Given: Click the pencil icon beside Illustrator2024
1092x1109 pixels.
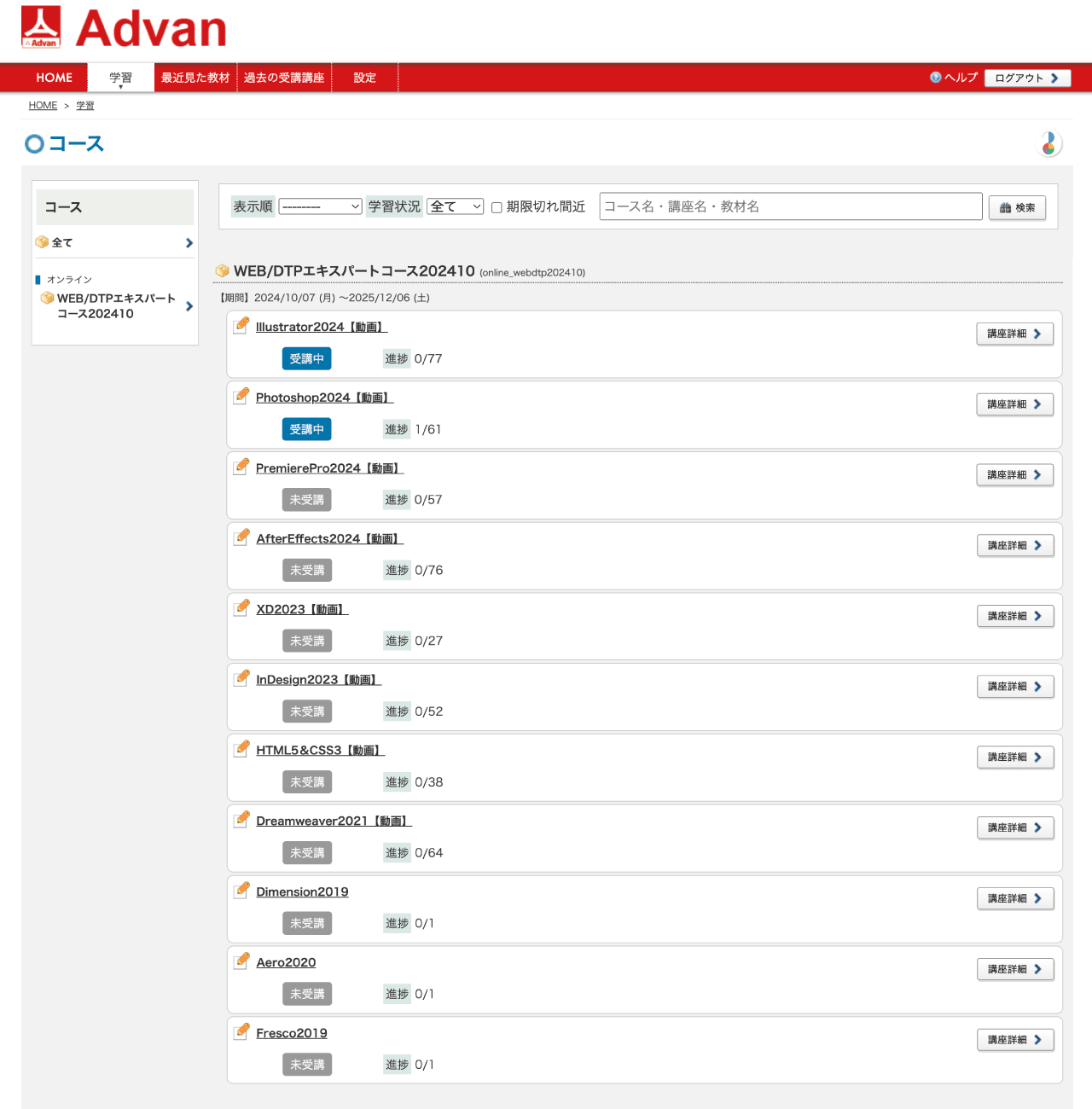Looking at the screenshot, I should 242,325.
